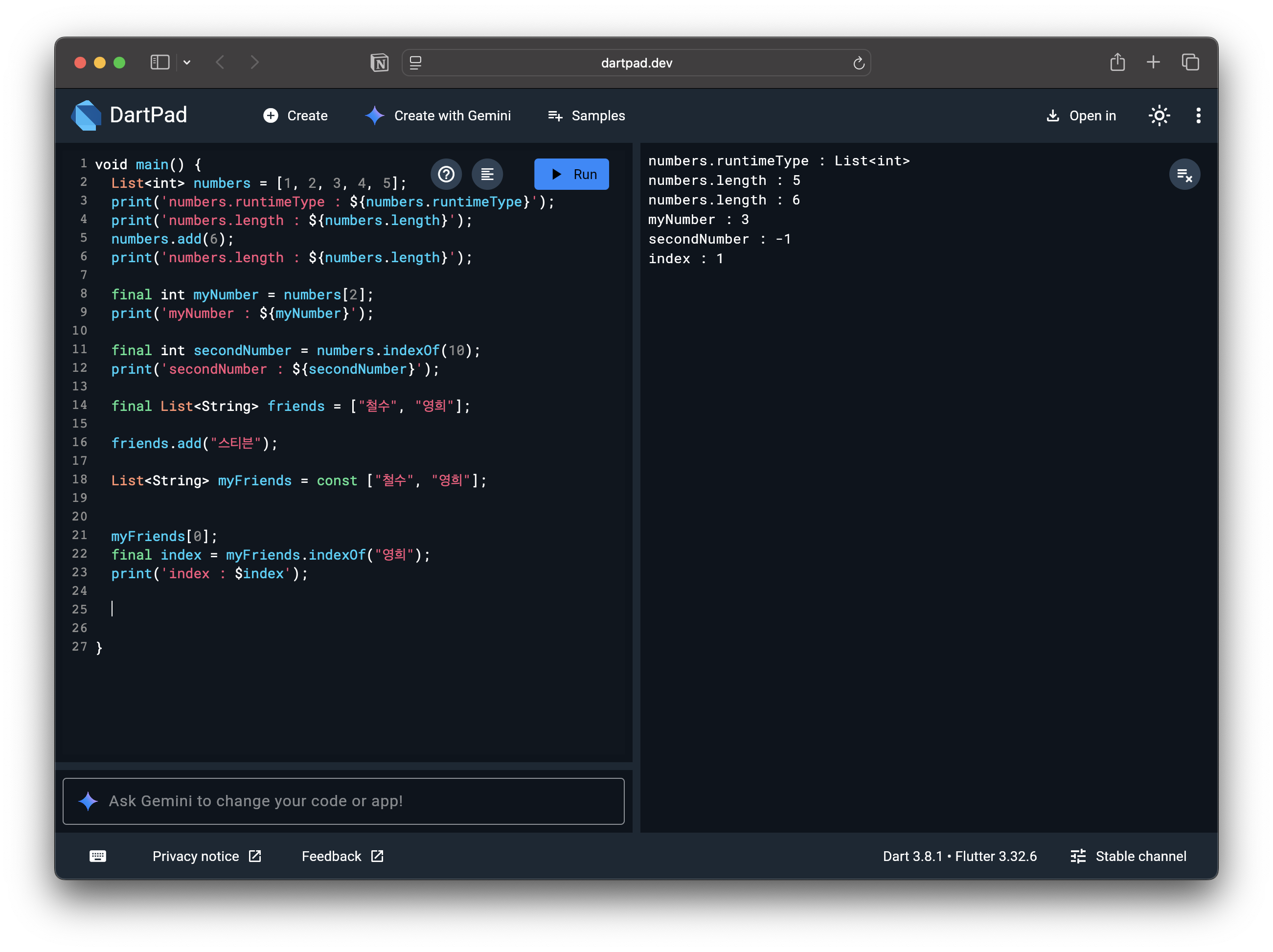Click the Ask Gemini prompt field
Screen dimensions: 1273x952
(x=343, y=801)
